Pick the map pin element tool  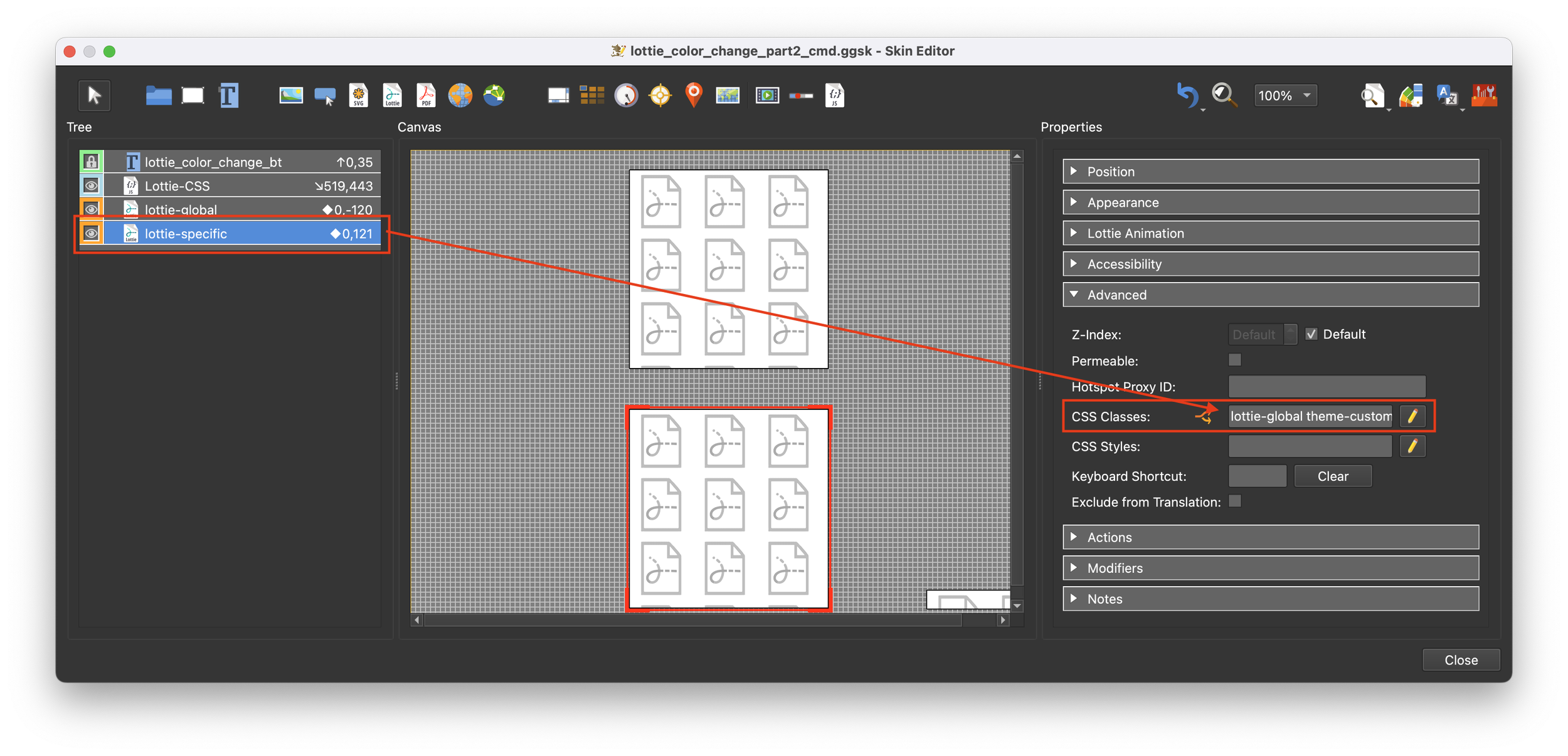(693, 95)
